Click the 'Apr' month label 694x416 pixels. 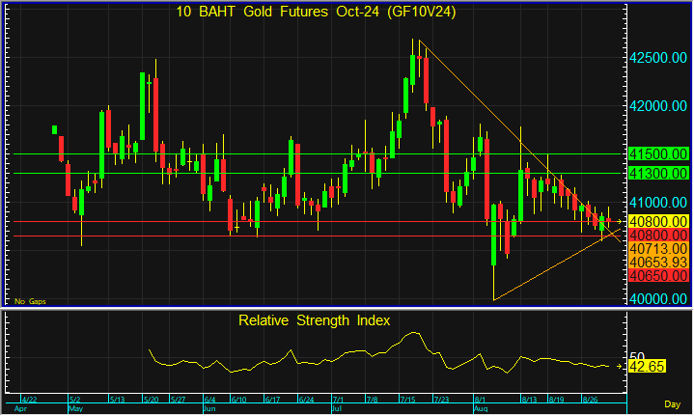(20, 408)
